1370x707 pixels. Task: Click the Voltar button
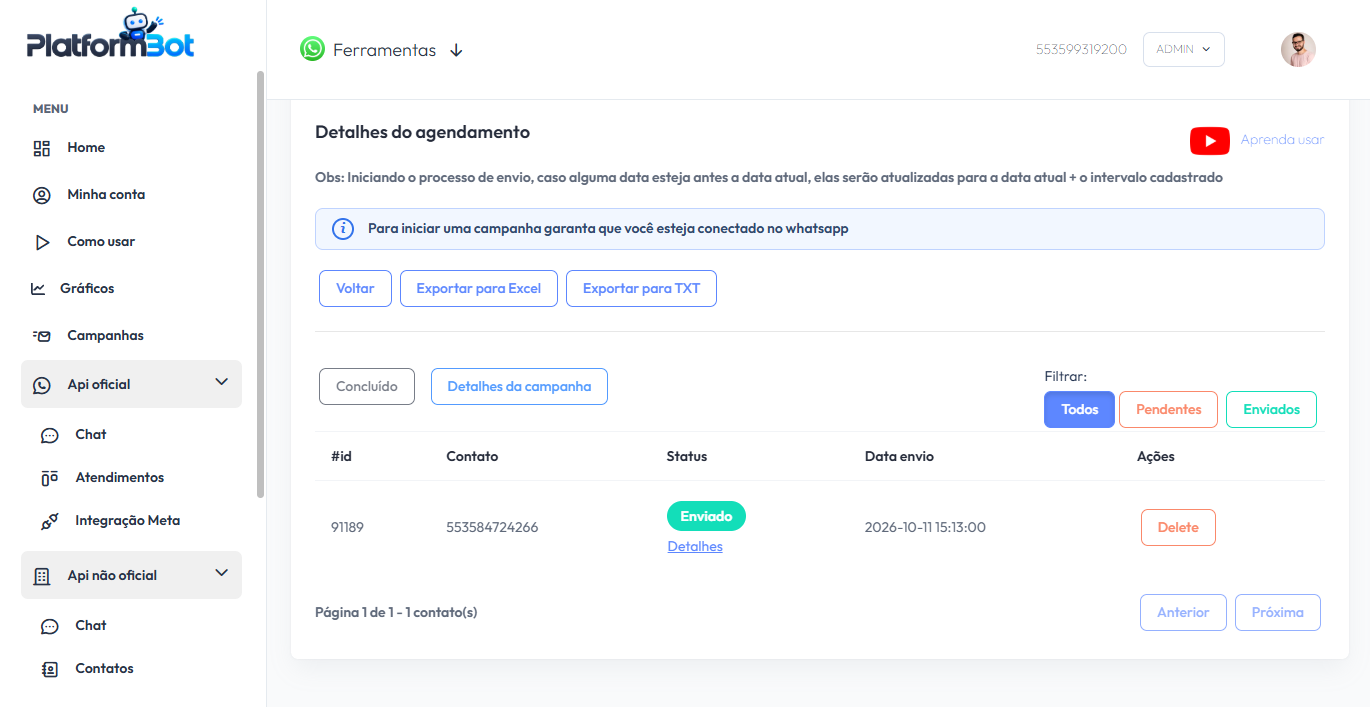pyautogui.click(x=355, y=288)
